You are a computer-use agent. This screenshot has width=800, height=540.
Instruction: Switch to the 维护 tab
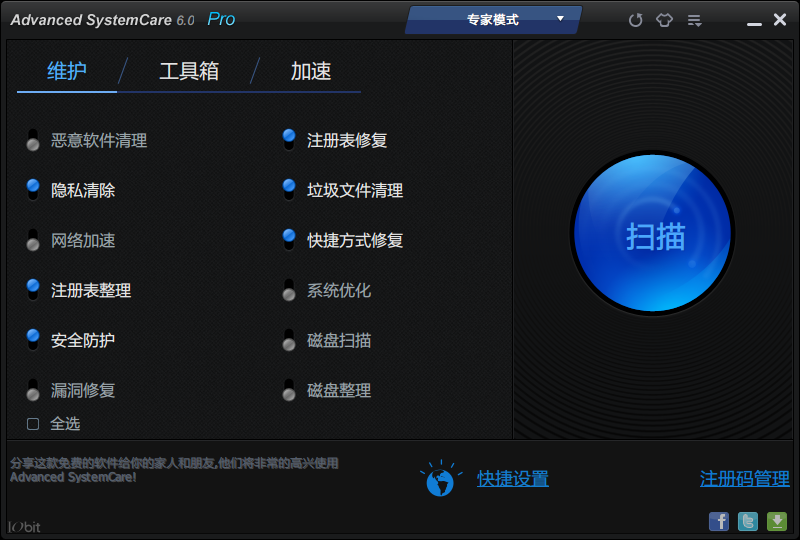67,70
